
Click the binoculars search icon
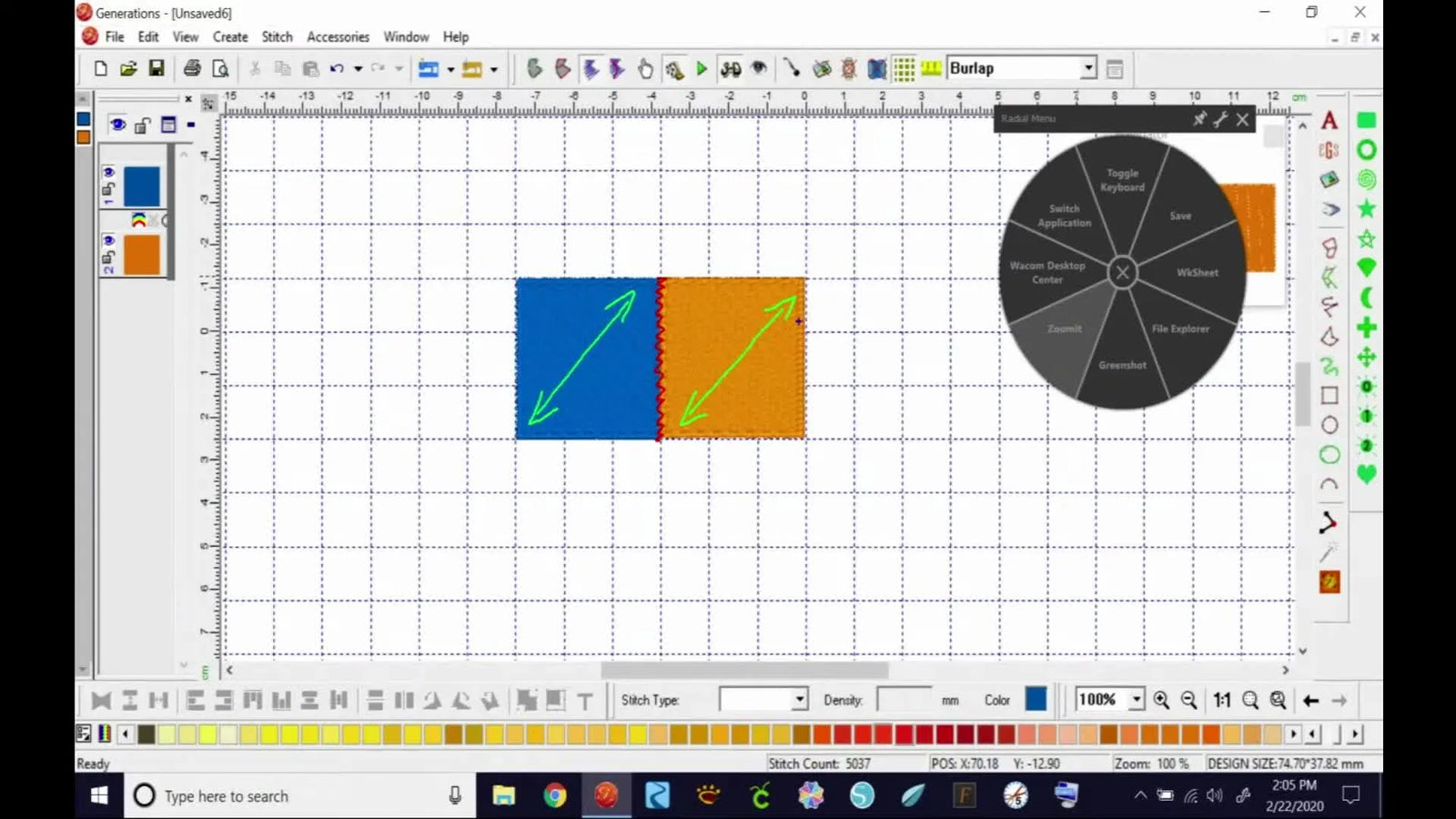[x=729, y=68]
